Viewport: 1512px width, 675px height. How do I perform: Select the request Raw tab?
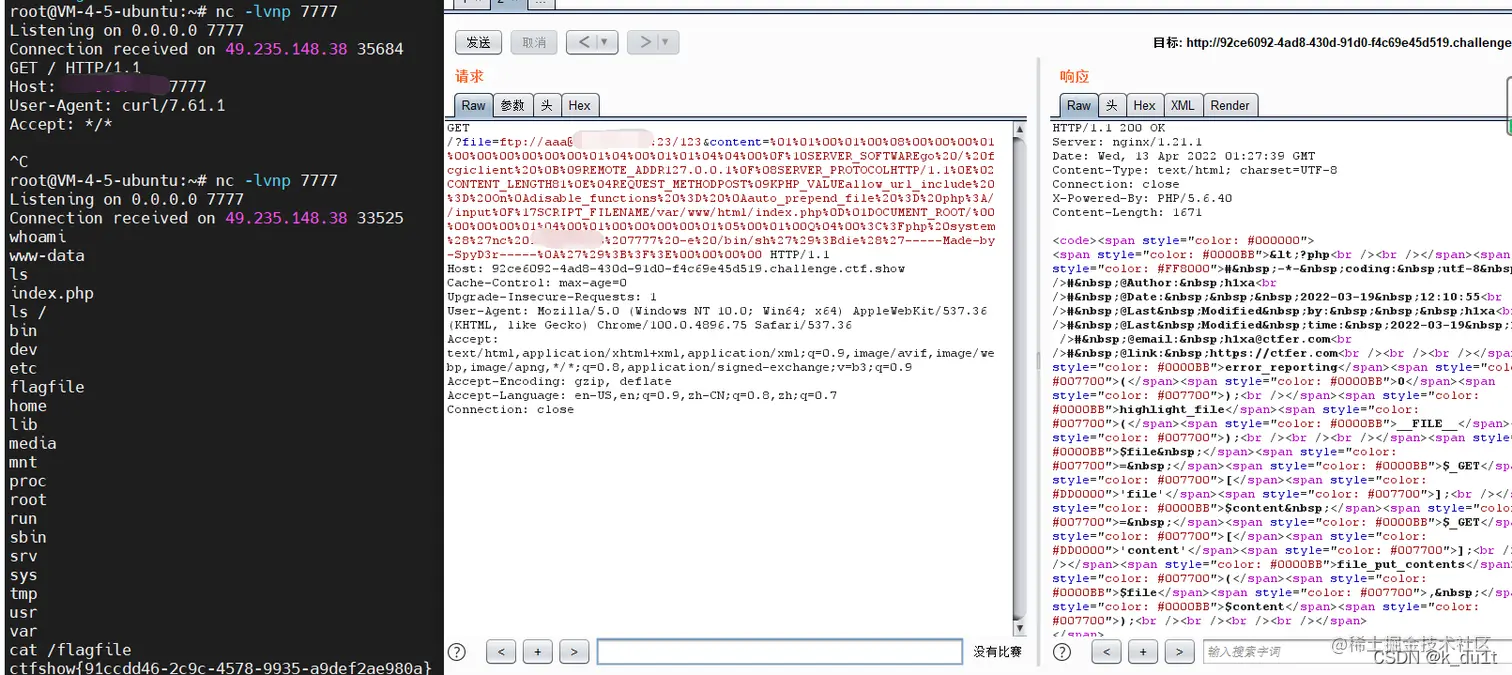[473, 105]
